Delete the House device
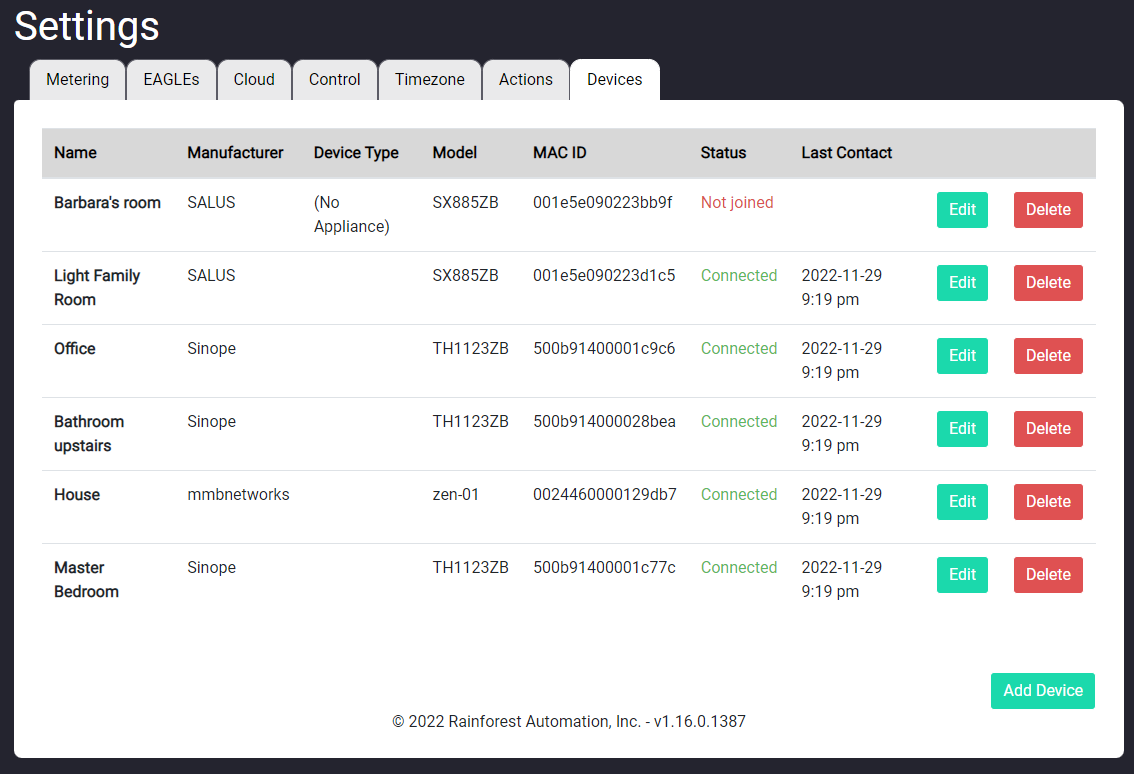The image size is (1134, 774). tap(1048, 502)
